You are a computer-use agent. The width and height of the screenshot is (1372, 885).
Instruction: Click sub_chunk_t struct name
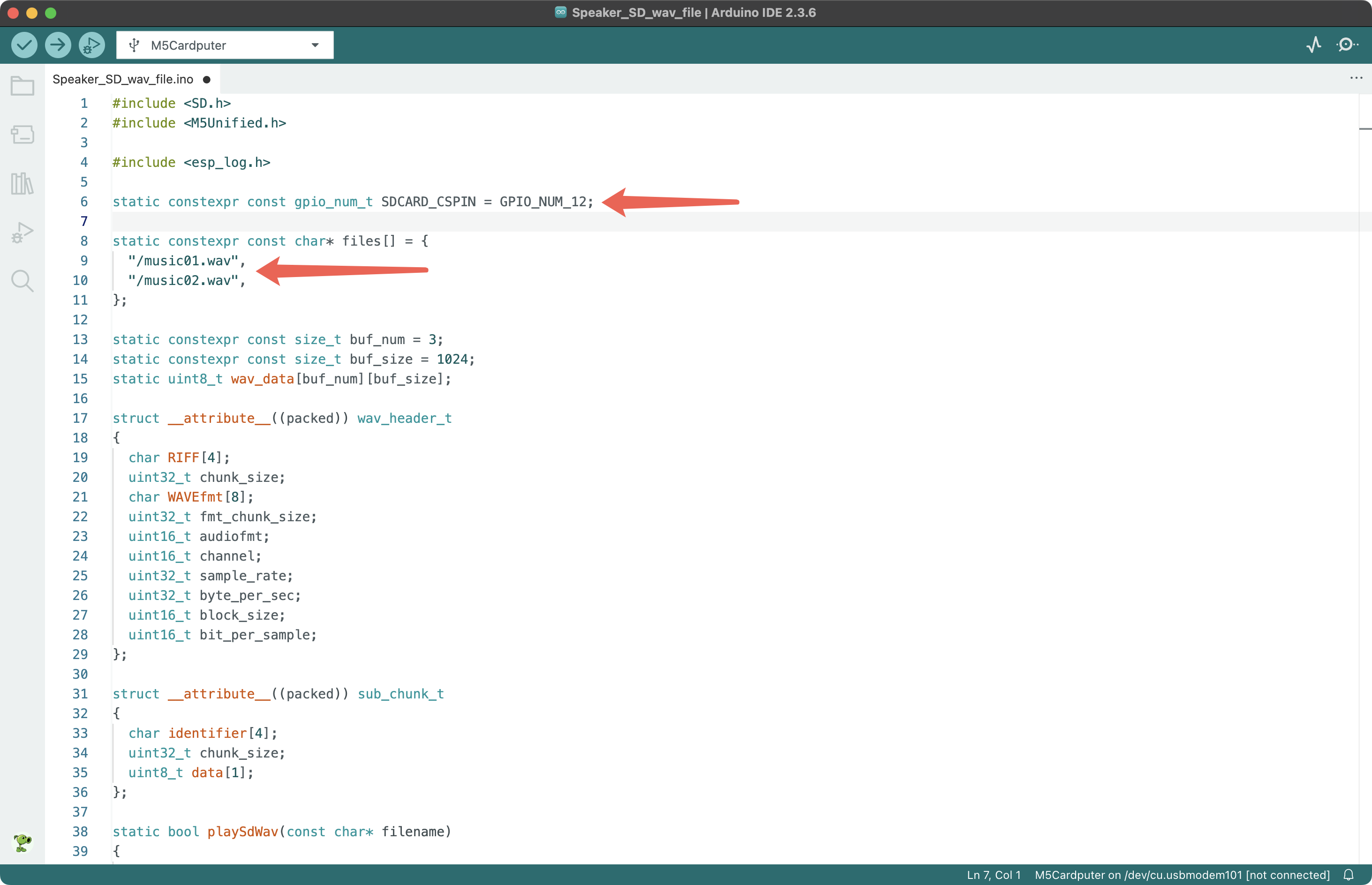tap(400, 694)
